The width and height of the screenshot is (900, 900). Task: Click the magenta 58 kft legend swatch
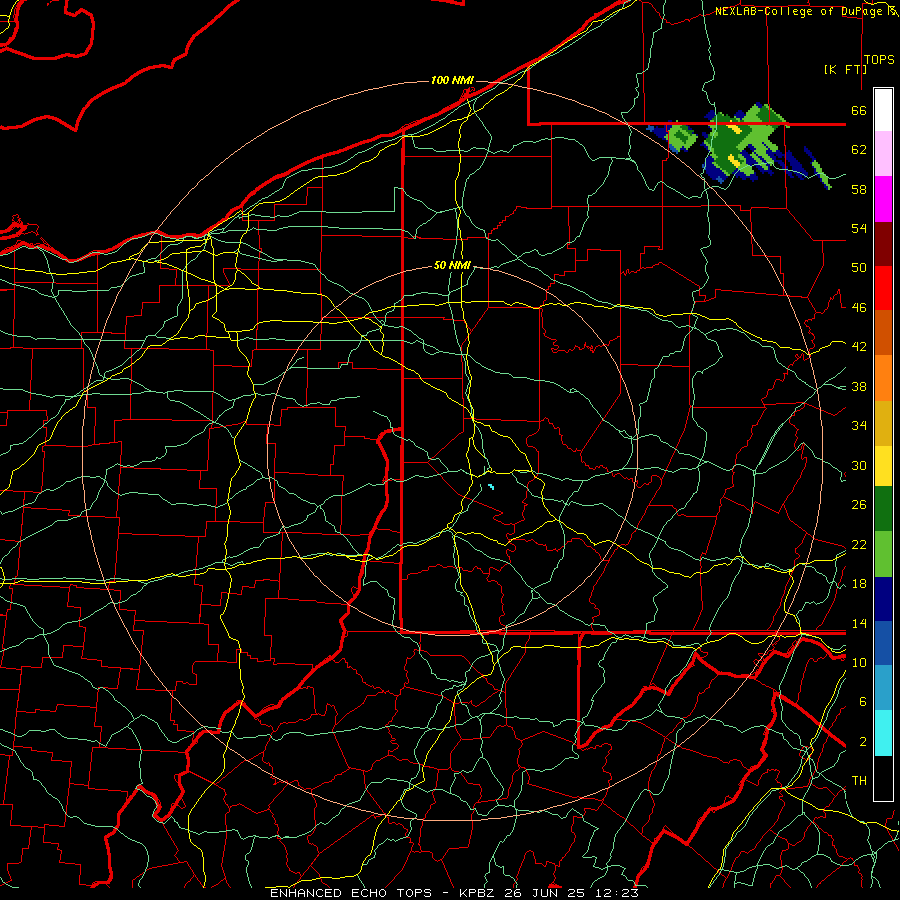pyautogui.click(x=883, y=199)
